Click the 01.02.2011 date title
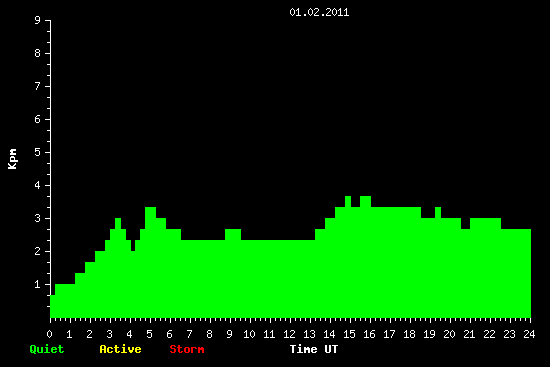This screenshot has width=550, height=367. coord(319,12)
